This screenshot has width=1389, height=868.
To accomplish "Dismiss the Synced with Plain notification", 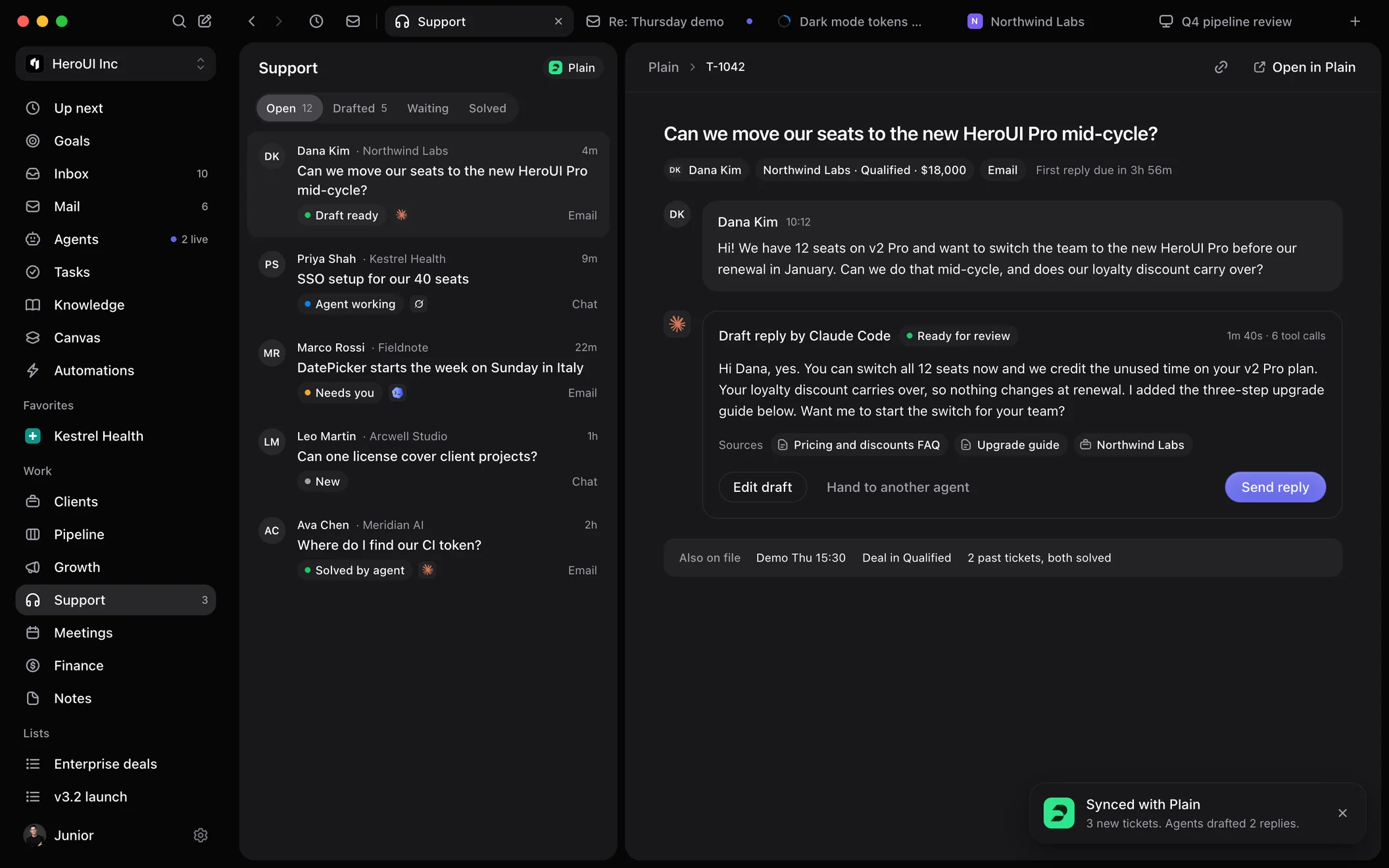I will point(1342,813).
